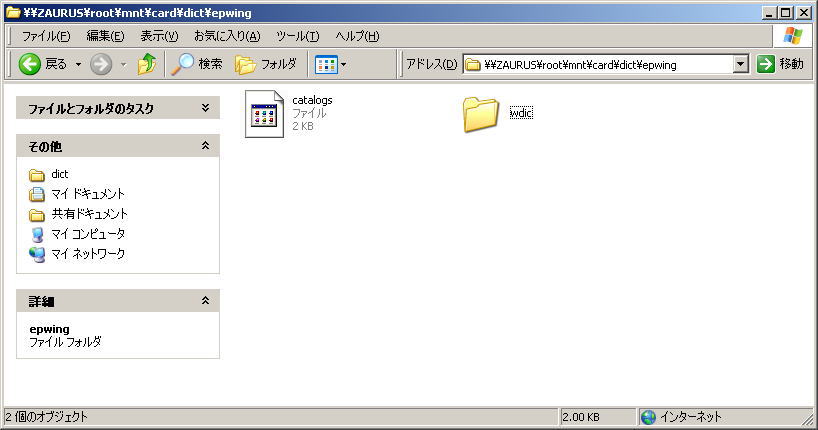Select the wdic folder icon
Image resolution: width=818 pixels, height=430 pixels.
(480, 114)
